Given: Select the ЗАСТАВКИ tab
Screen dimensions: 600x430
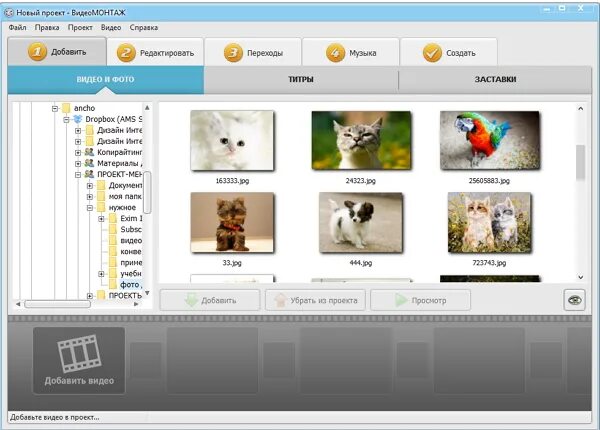Looking at the screenshot, I should coord(495,80).
